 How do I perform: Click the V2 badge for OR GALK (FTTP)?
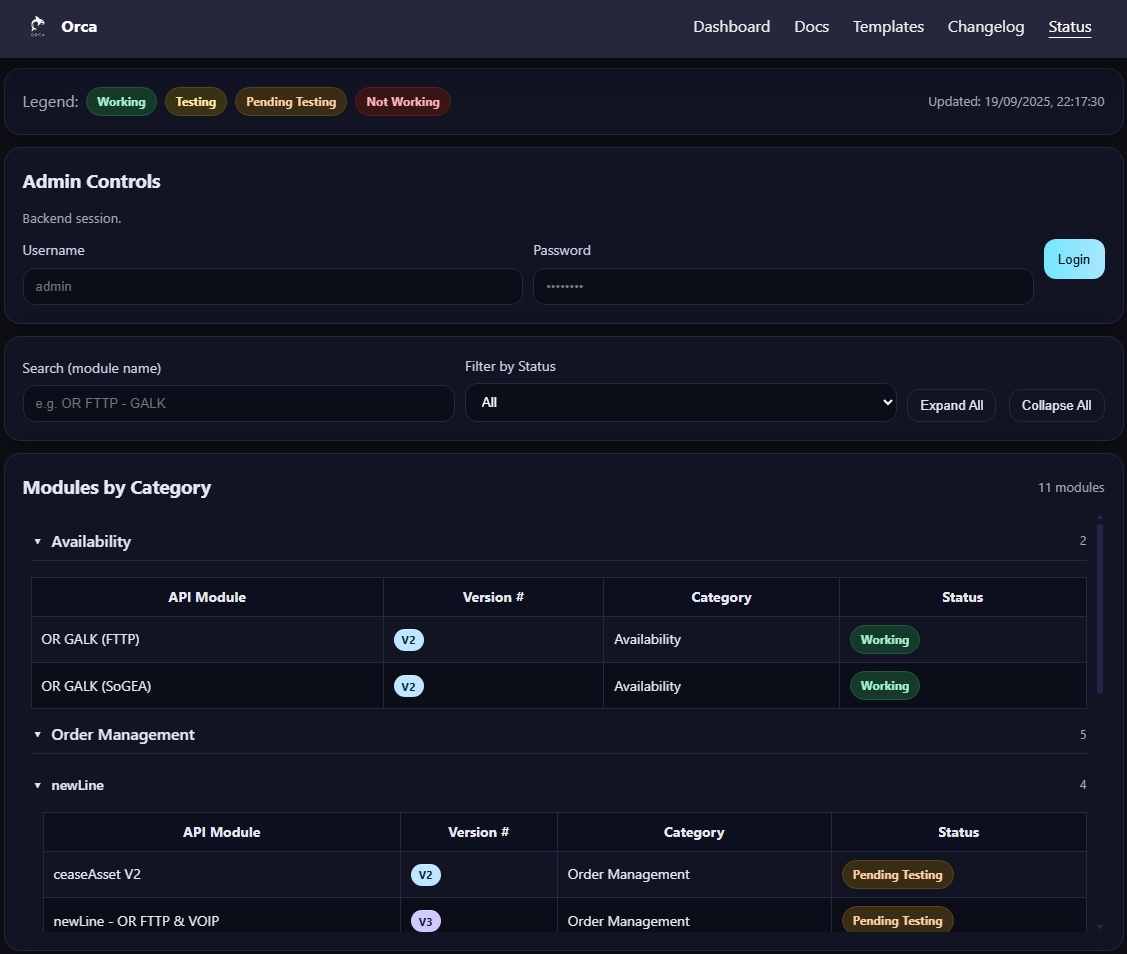coord(409,639)
